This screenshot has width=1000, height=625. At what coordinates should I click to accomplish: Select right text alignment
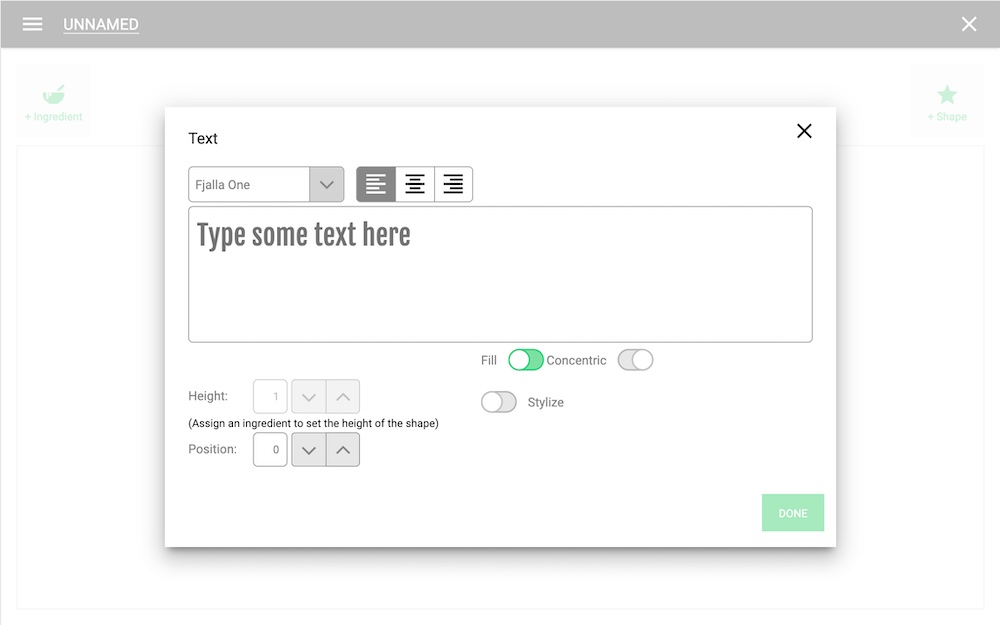[x=453, y=184]
